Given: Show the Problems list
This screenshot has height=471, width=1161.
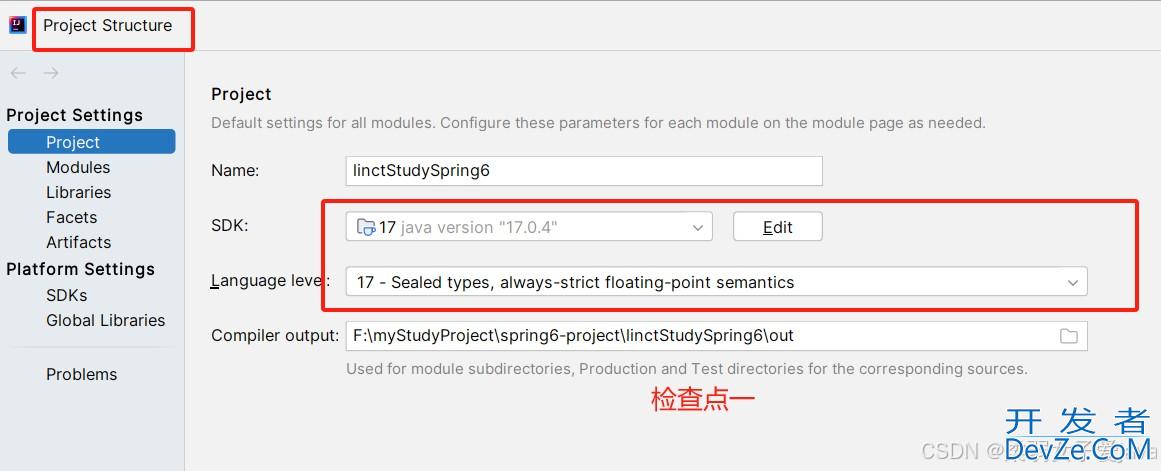Looking at the screenshot, I should point(81,374).
